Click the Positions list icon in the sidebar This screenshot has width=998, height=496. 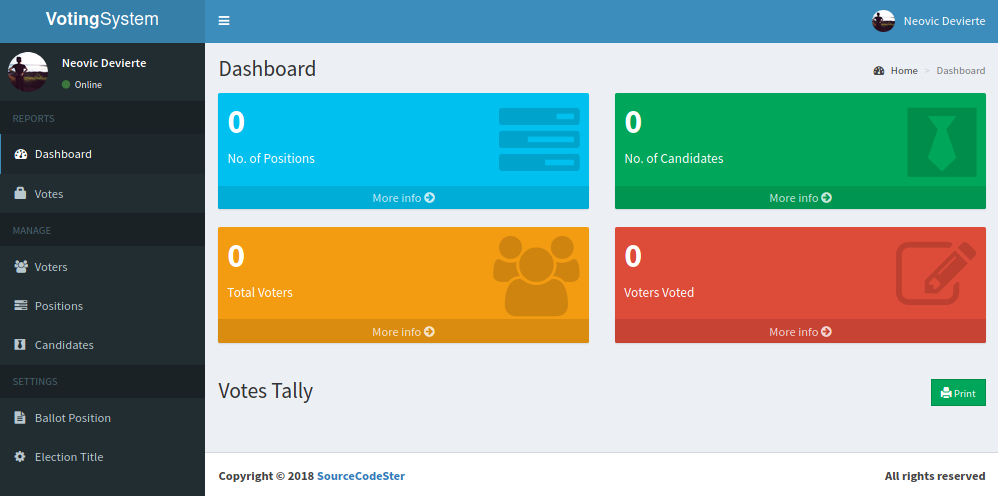20,306
